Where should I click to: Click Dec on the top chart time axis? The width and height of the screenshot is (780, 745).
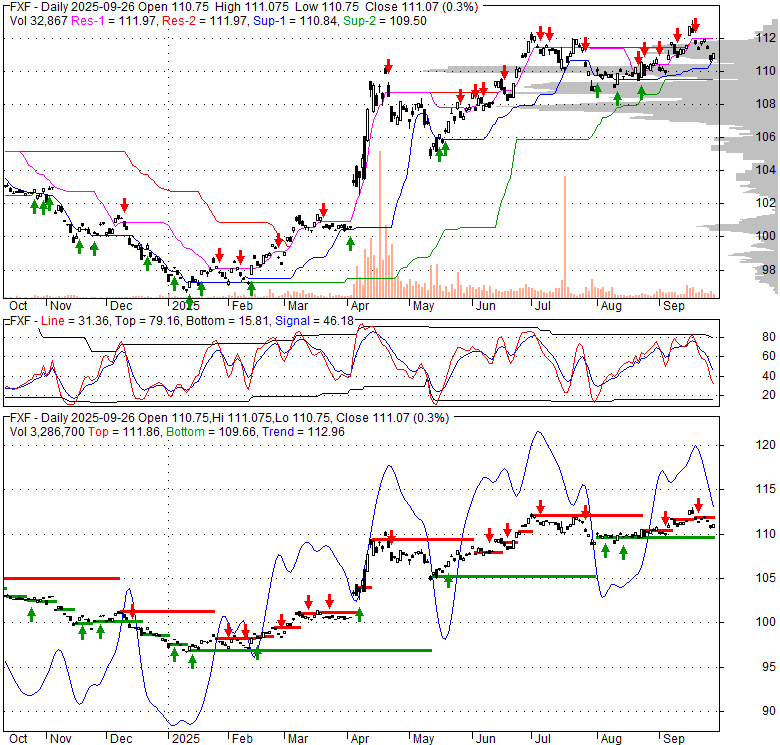pos(121,306)
